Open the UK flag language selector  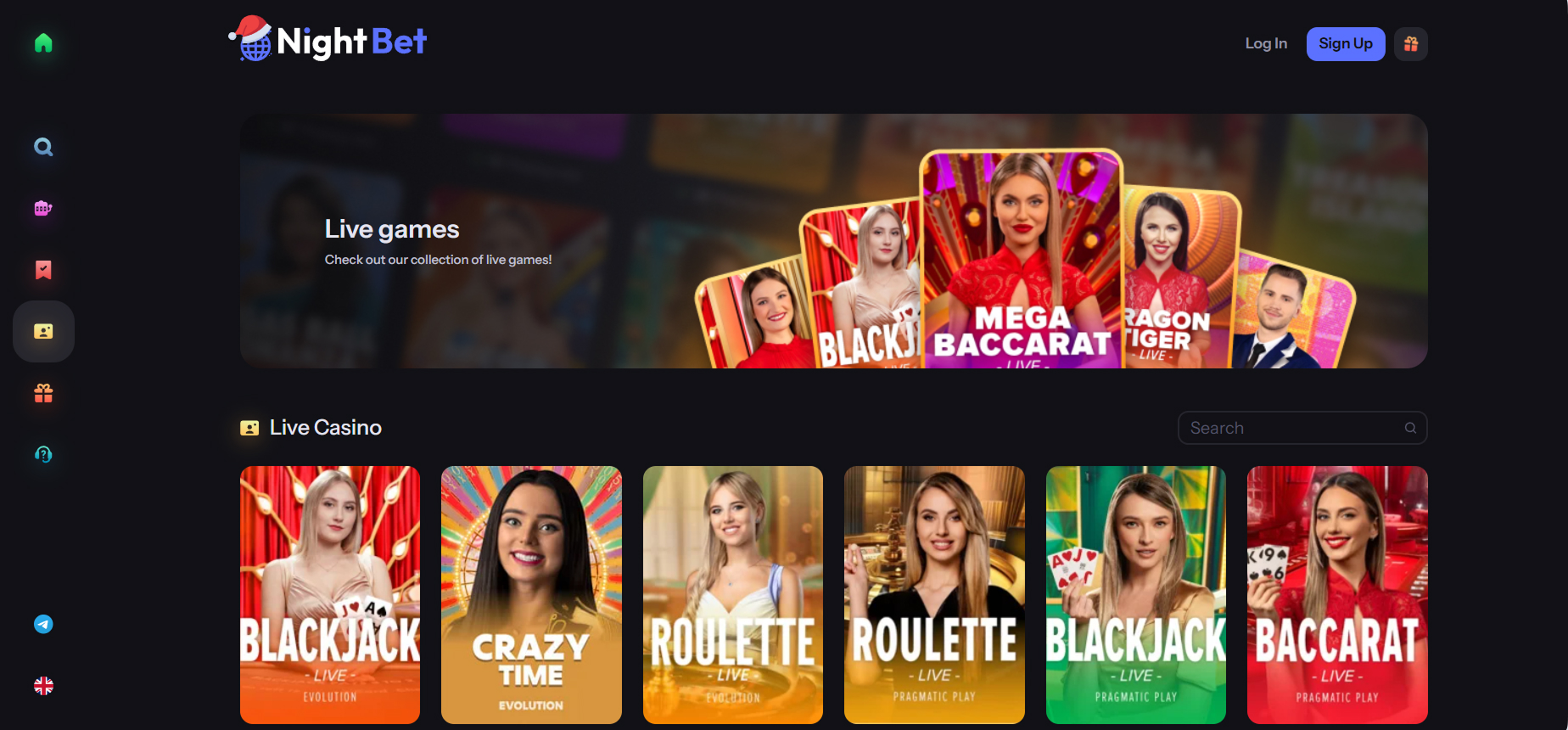43,686
